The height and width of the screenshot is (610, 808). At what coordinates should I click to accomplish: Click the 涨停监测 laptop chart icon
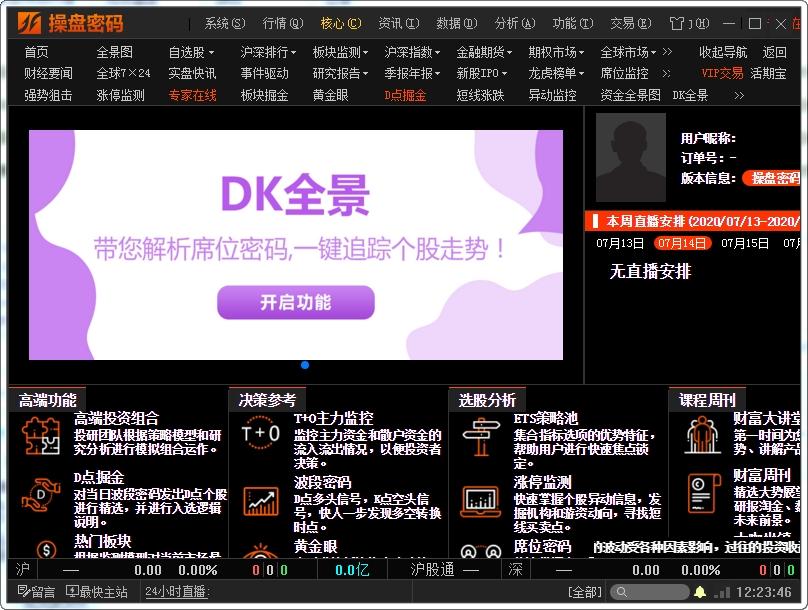[x=481, y=501]
